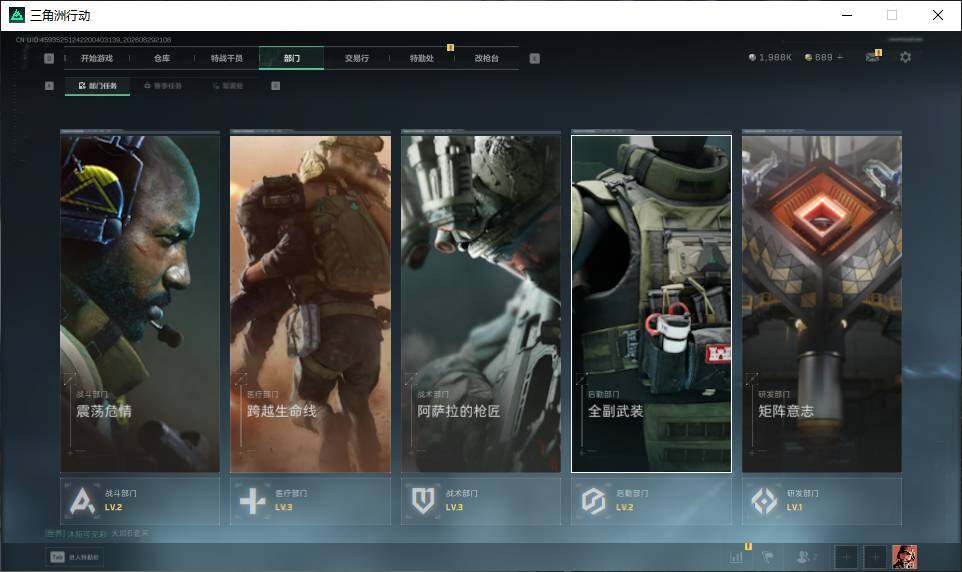
Task: Open the 开始游戏 tab
Action: pyautogui.click(x=97, y=58)
